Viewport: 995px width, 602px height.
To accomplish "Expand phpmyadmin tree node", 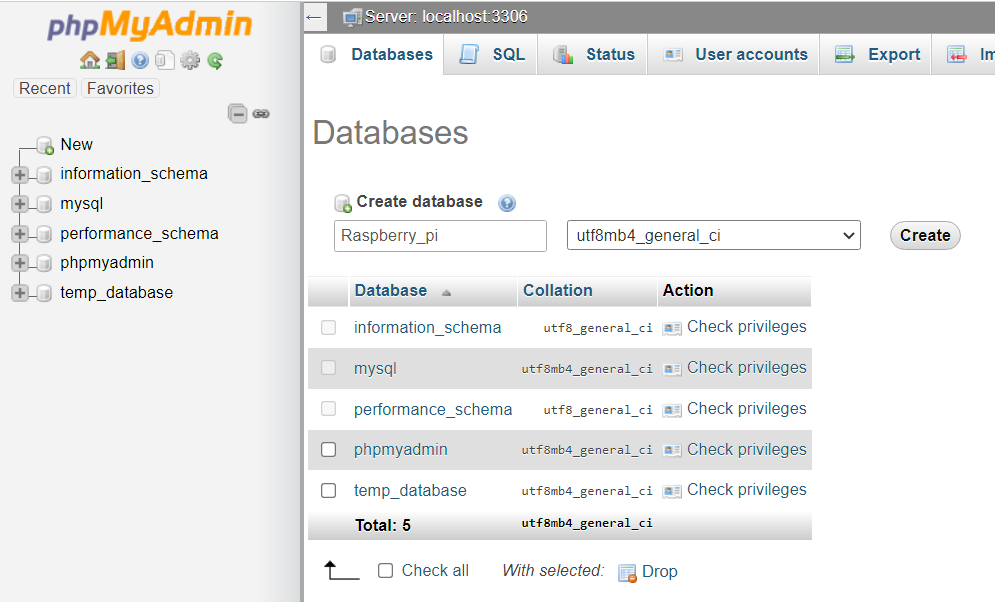I will (20, 263).
